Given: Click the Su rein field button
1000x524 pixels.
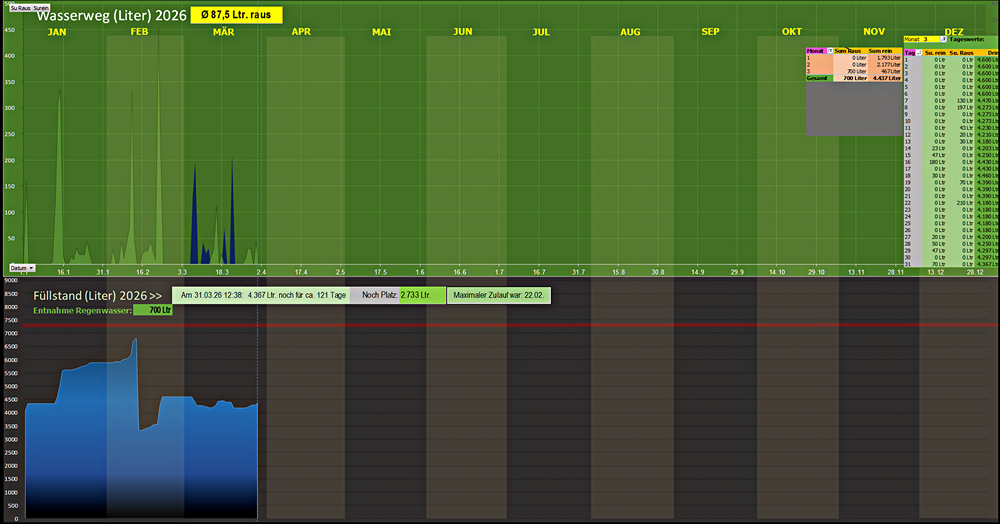Looking at the screenshot, I should pyautogui.click(x=41, y=7).
